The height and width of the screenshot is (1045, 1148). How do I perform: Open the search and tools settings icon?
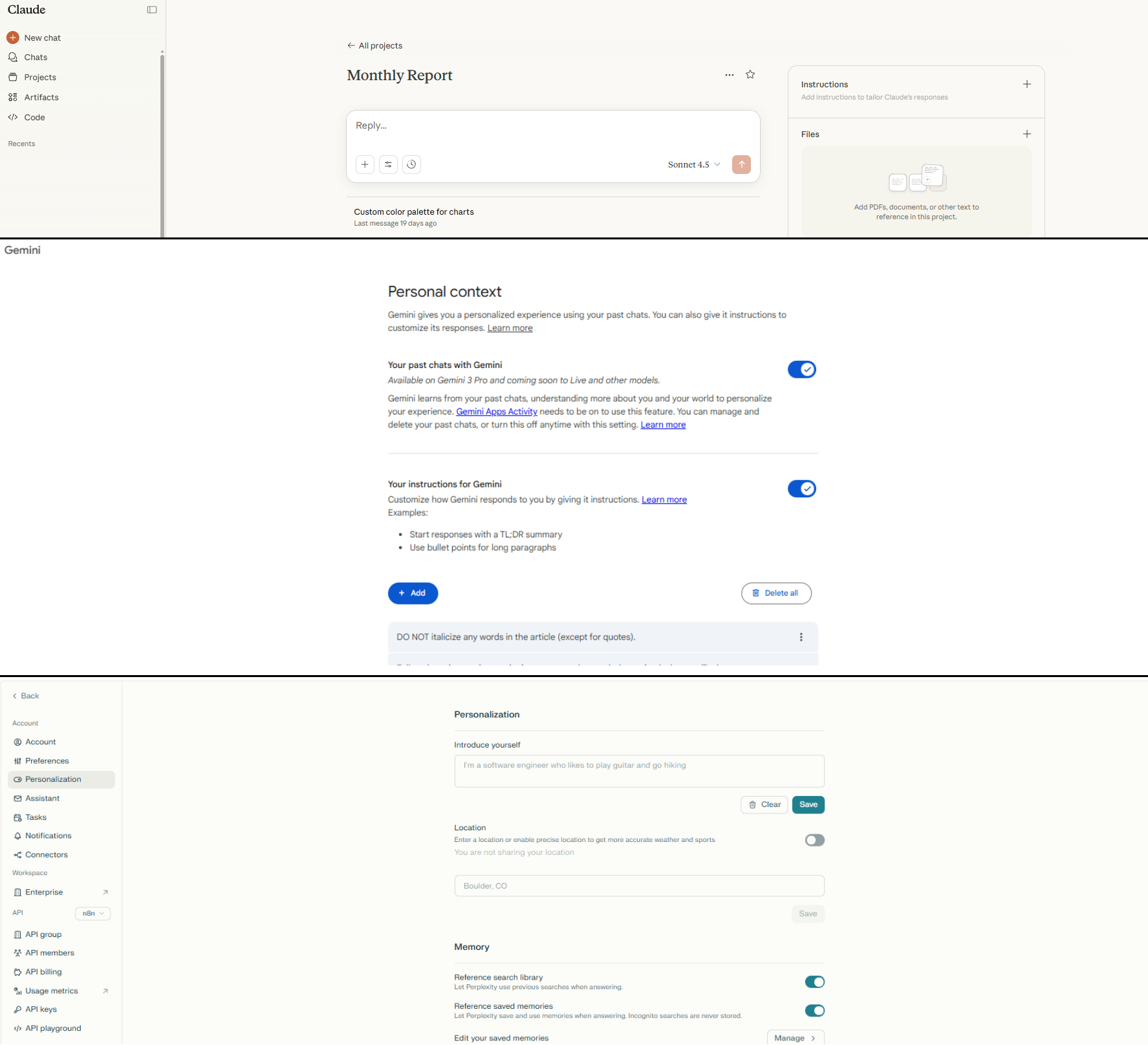click(x=388, y=165)
